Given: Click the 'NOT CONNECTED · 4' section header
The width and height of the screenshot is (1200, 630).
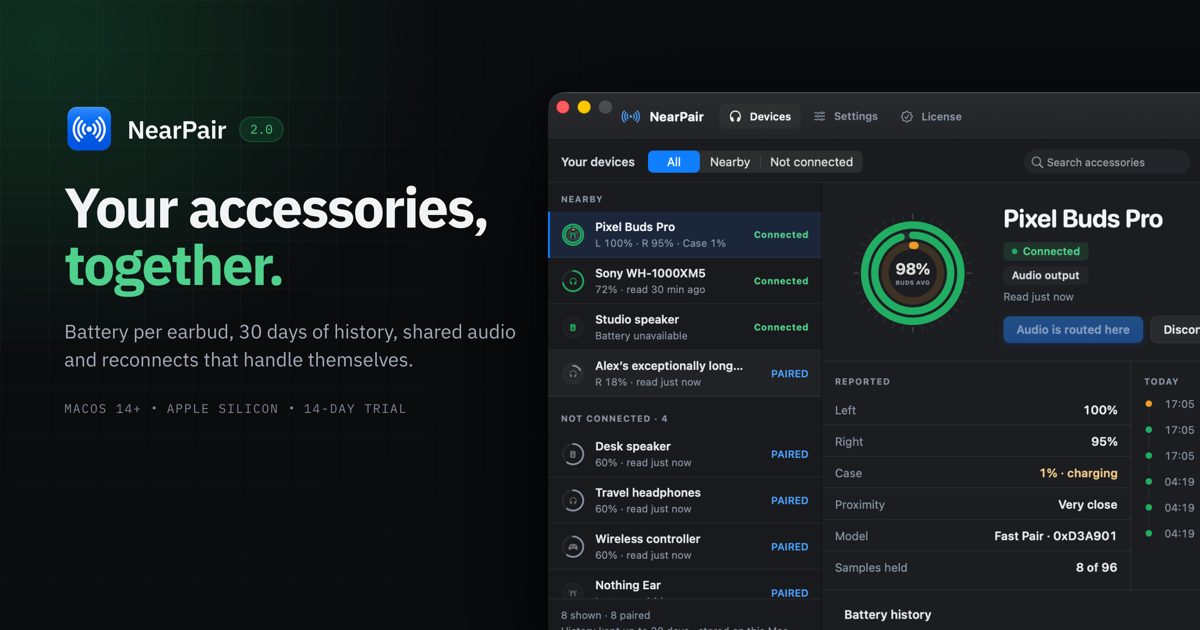Looking at the screenshot, I should point(614,418).
